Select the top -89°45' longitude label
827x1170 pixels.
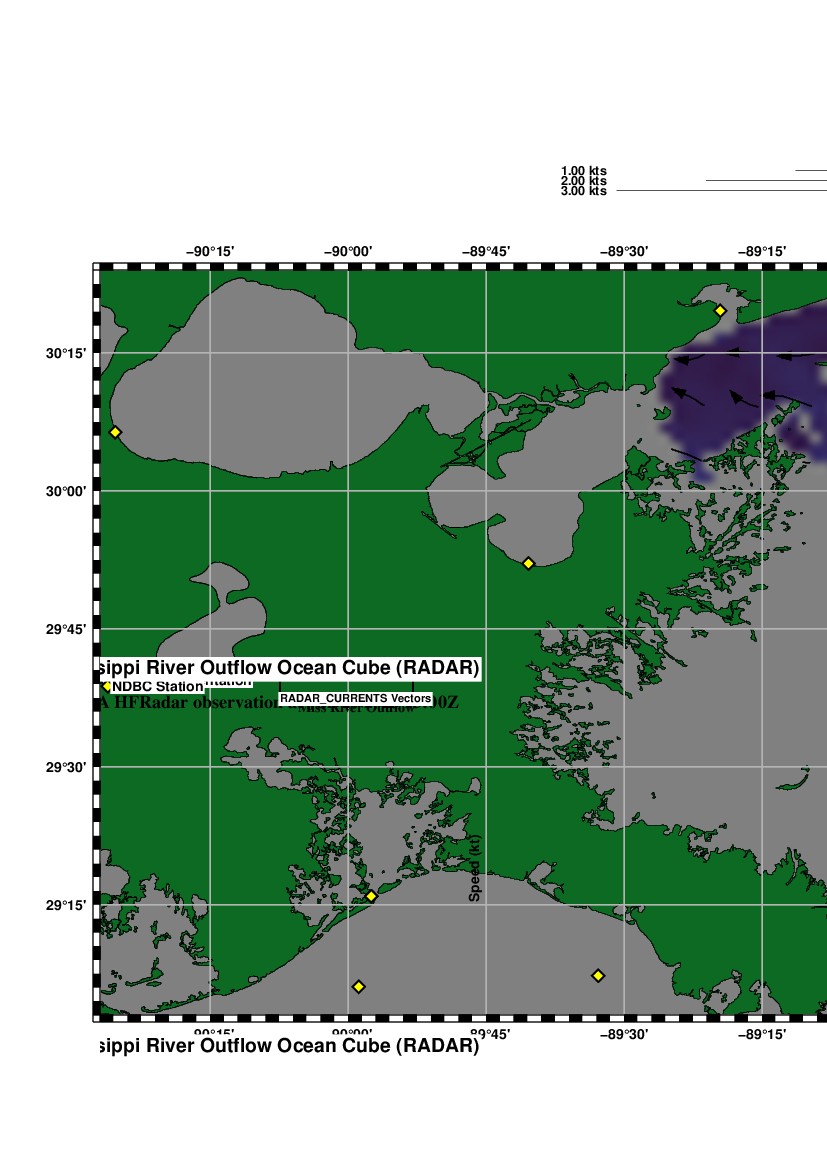(486, 250)
